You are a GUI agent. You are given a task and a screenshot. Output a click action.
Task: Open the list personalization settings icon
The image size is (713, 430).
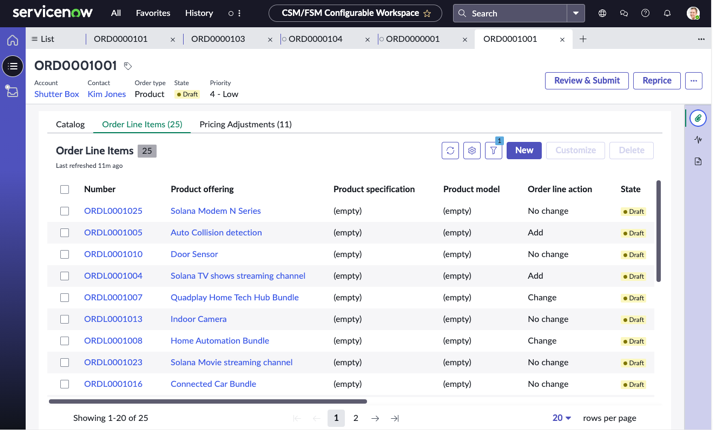coord(472,150)
